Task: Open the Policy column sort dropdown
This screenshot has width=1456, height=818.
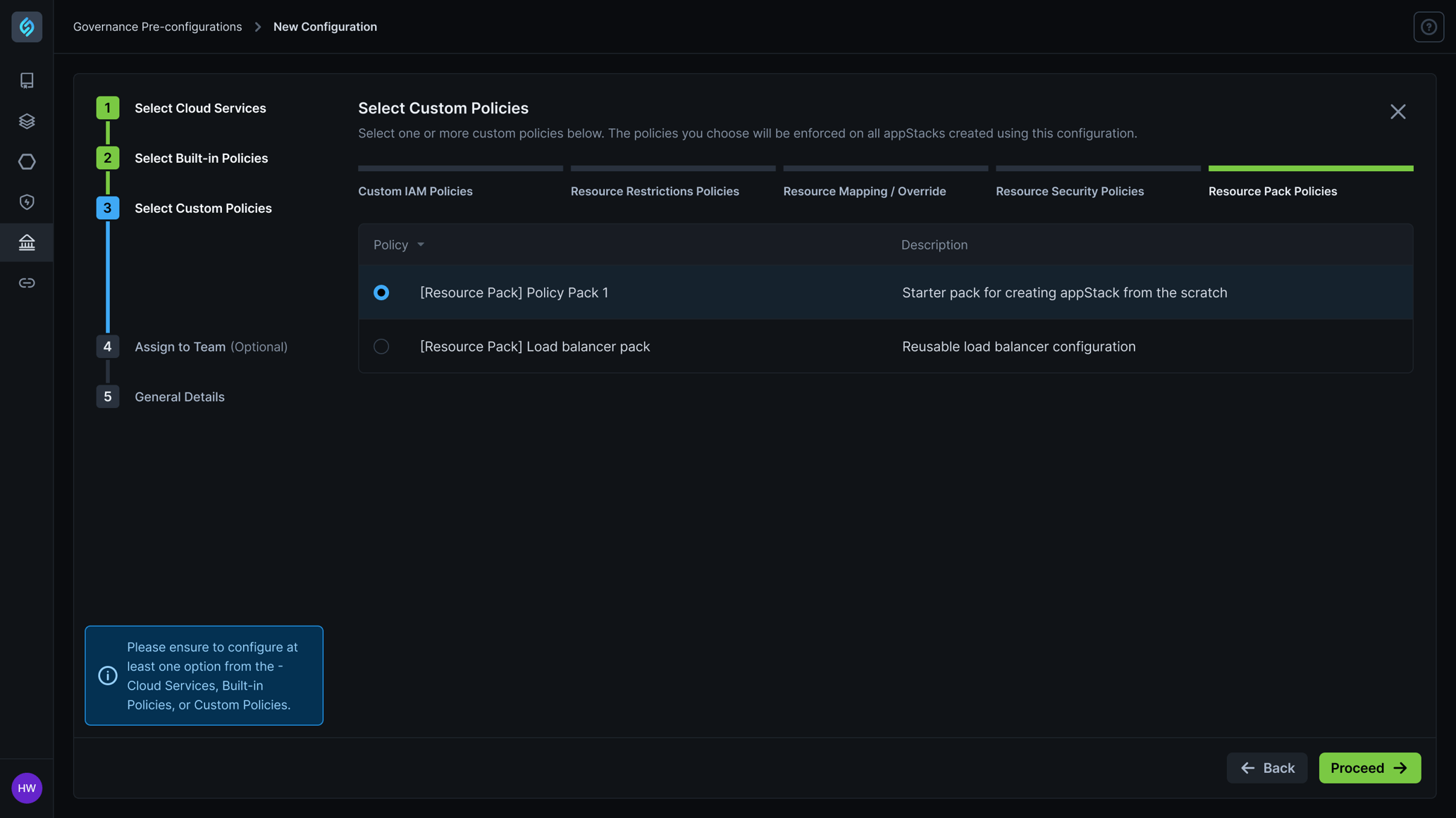Action: [421, 244]
